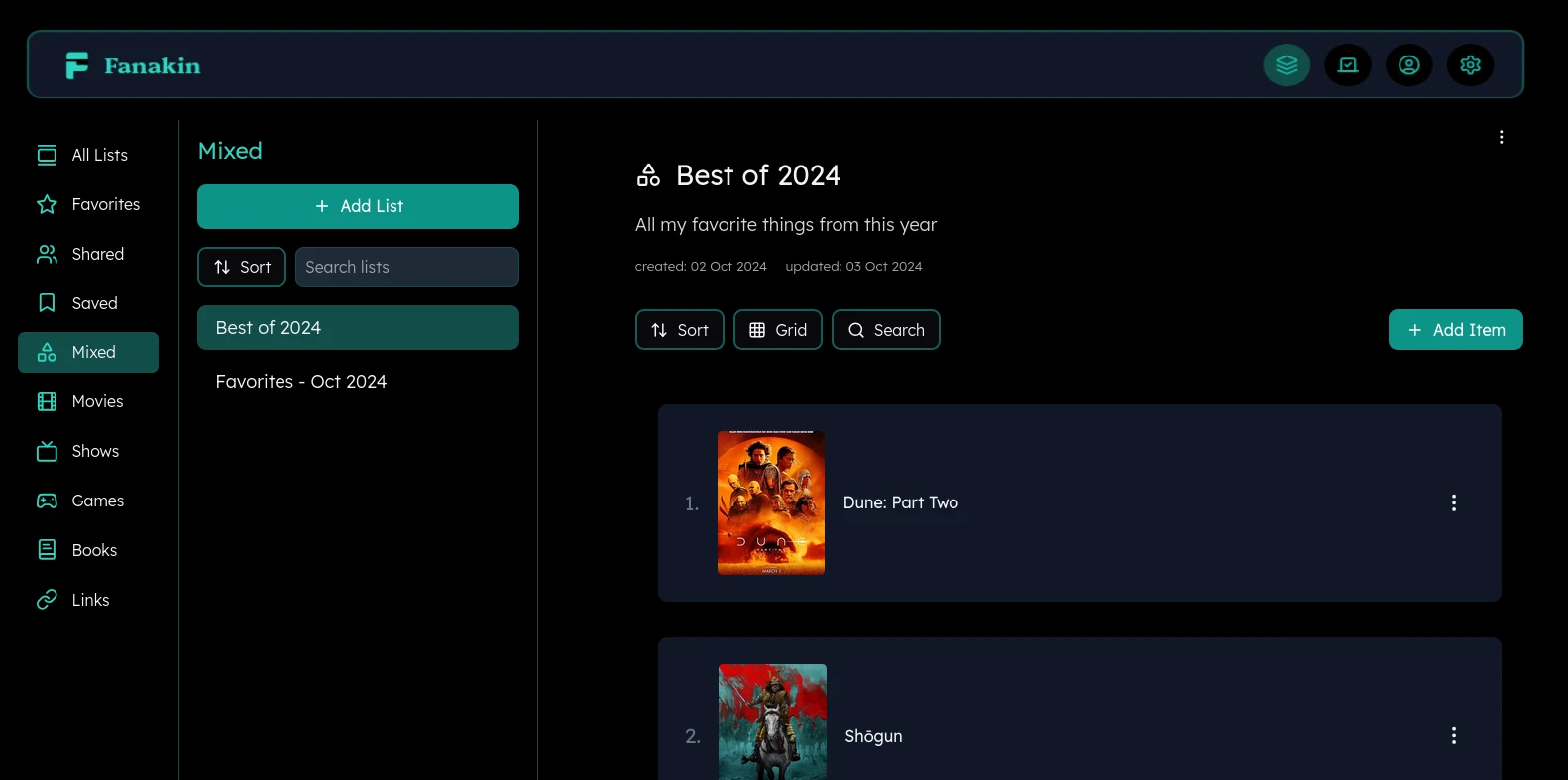Sort the lists panel

point(242,267)
